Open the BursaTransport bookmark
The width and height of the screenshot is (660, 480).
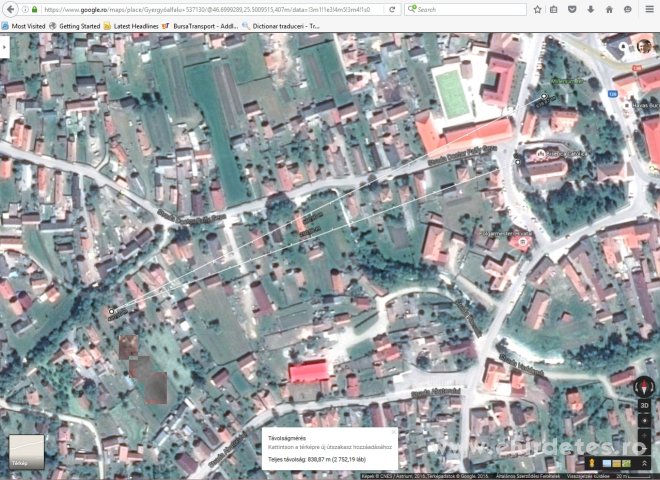200,26
